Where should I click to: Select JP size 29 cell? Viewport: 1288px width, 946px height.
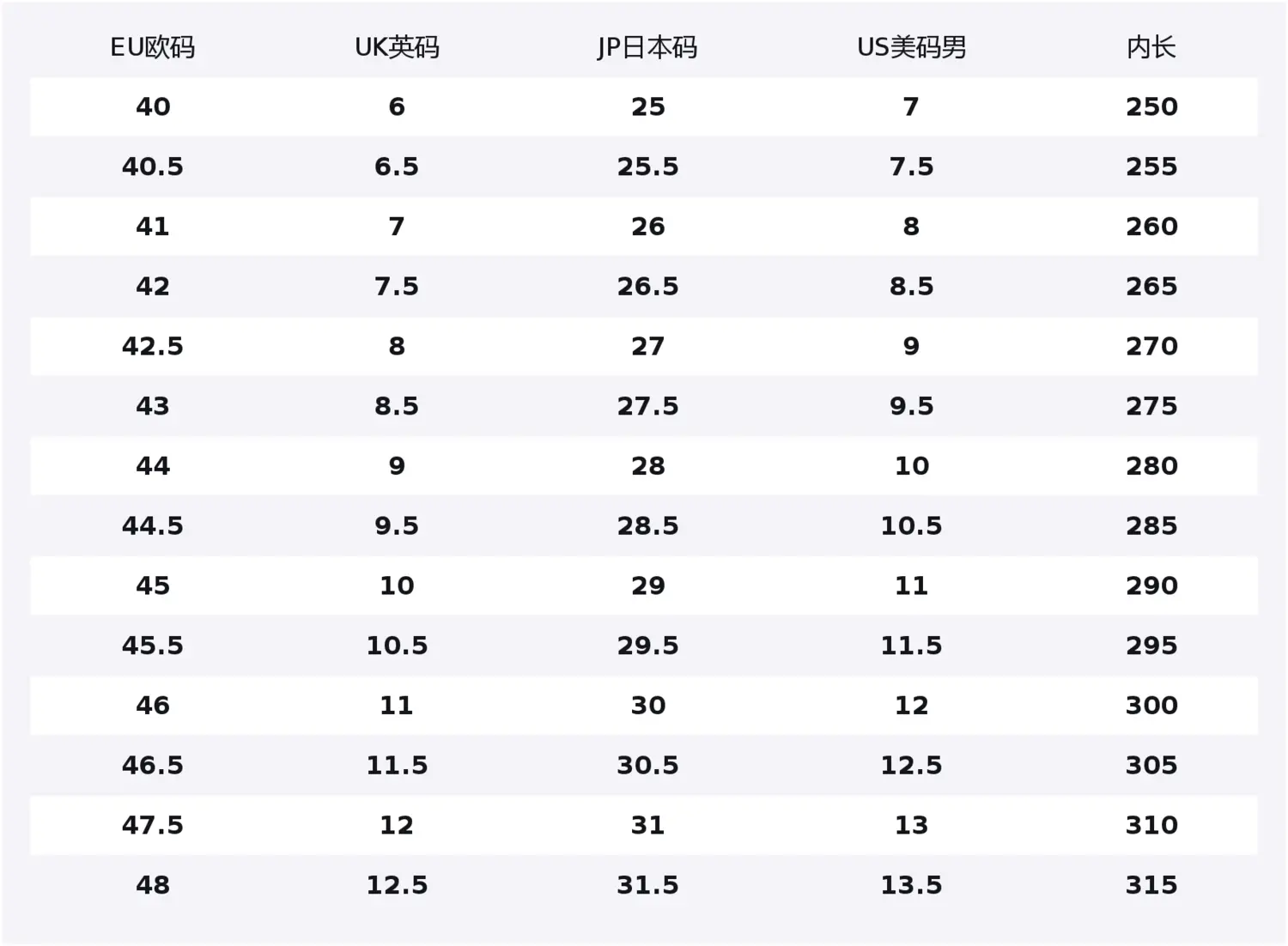(647, 585)
